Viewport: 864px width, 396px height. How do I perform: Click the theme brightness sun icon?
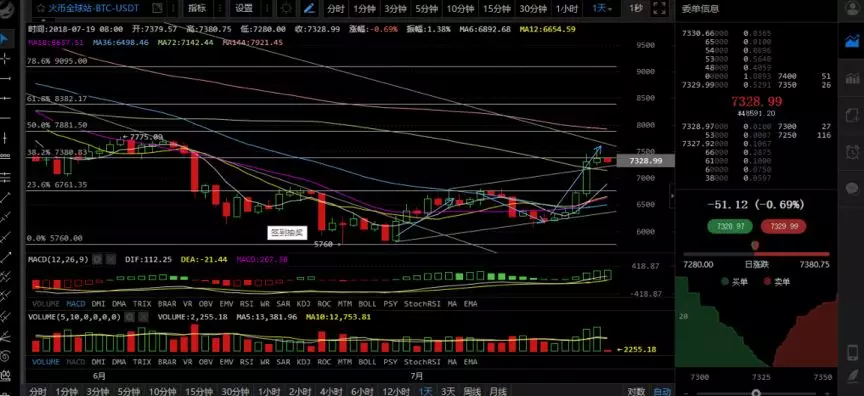click(x=286, y=8)
